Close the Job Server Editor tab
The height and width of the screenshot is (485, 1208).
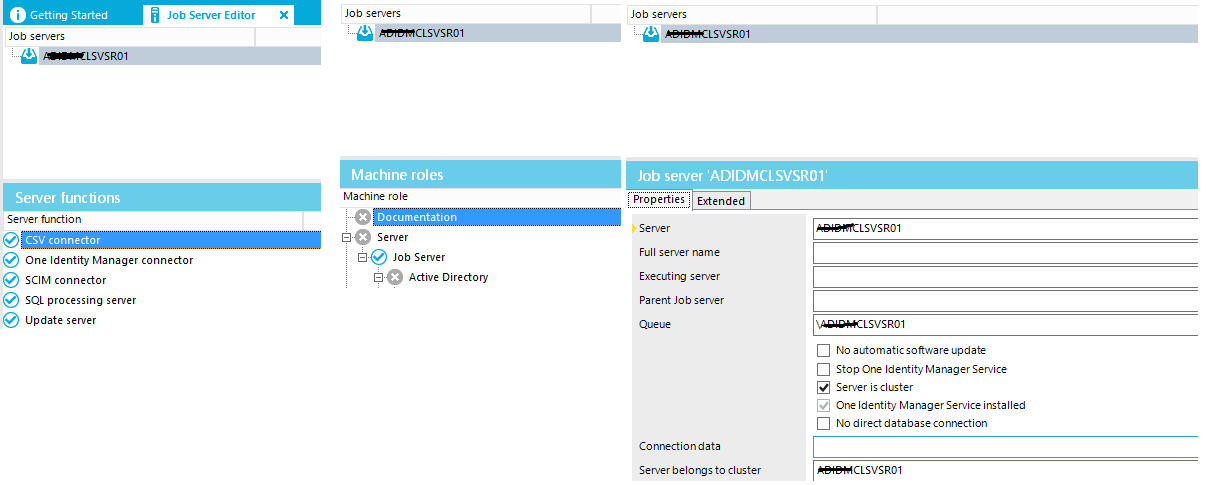(284, 15)
